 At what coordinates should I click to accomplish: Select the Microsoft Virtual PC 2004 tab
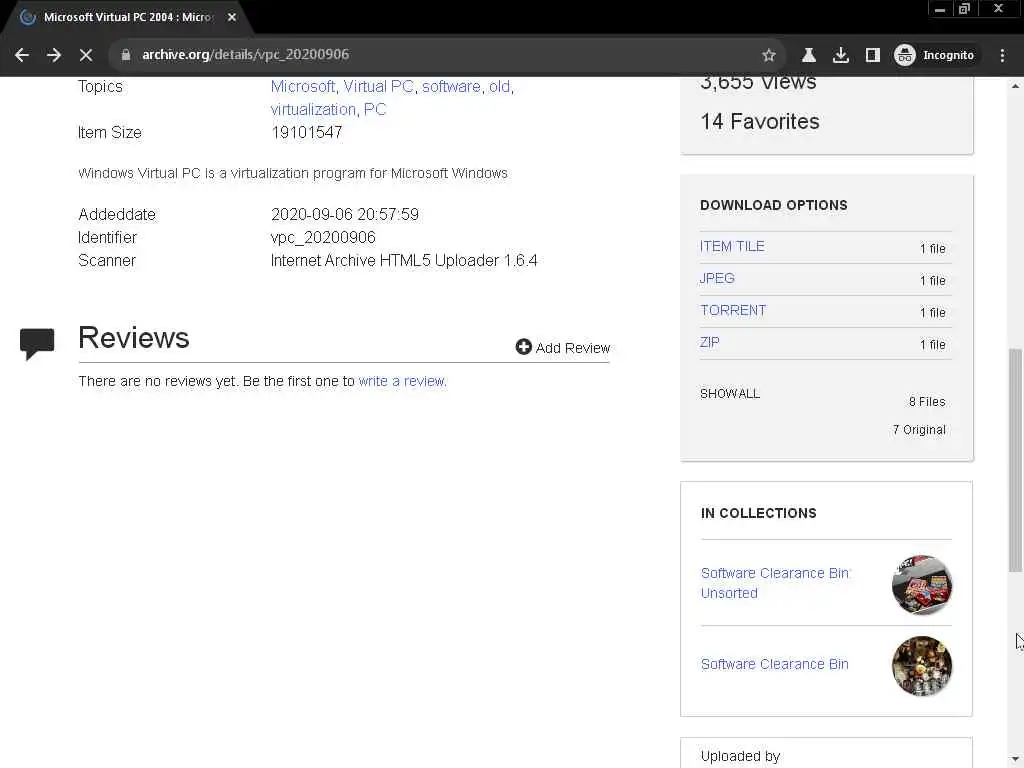coord(127,17)
